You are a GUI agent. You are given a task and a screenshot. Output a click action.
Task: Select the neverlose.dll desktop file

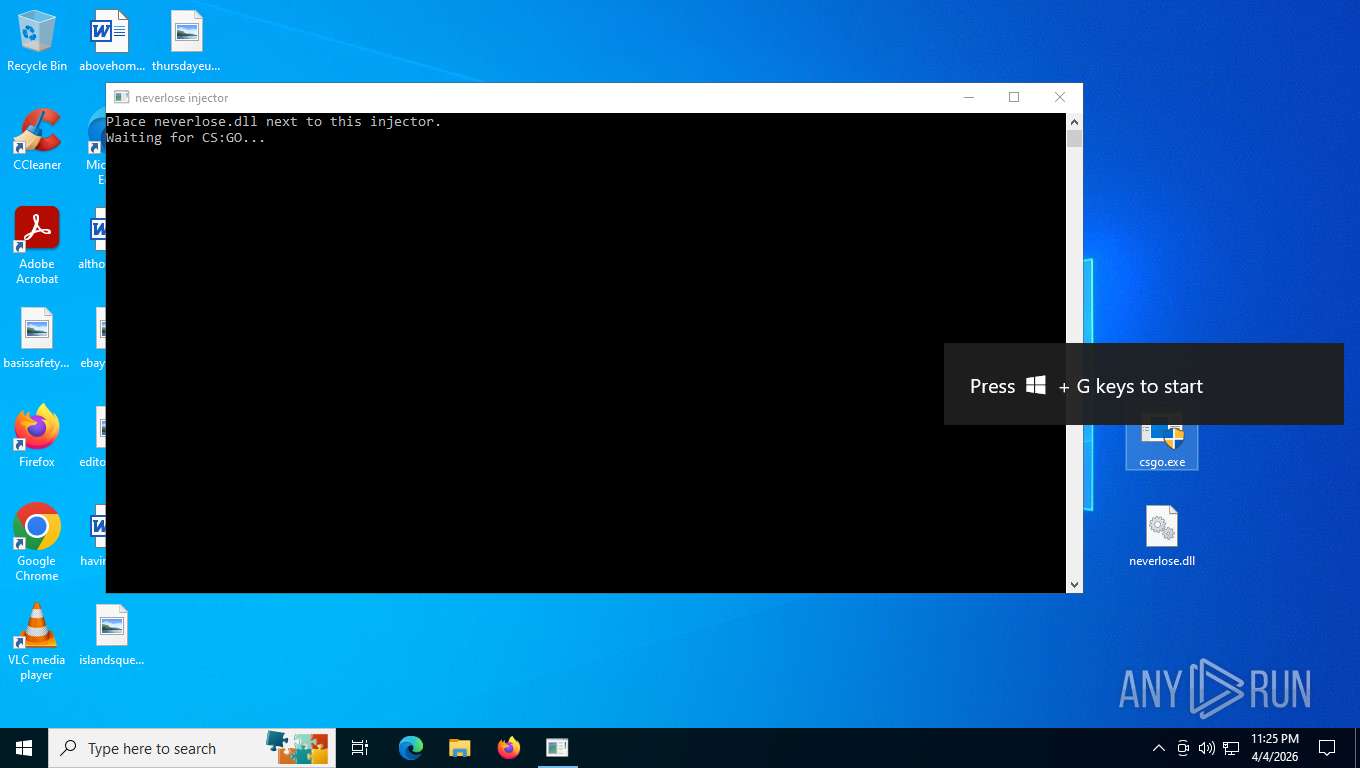(x=1162, y=536)
